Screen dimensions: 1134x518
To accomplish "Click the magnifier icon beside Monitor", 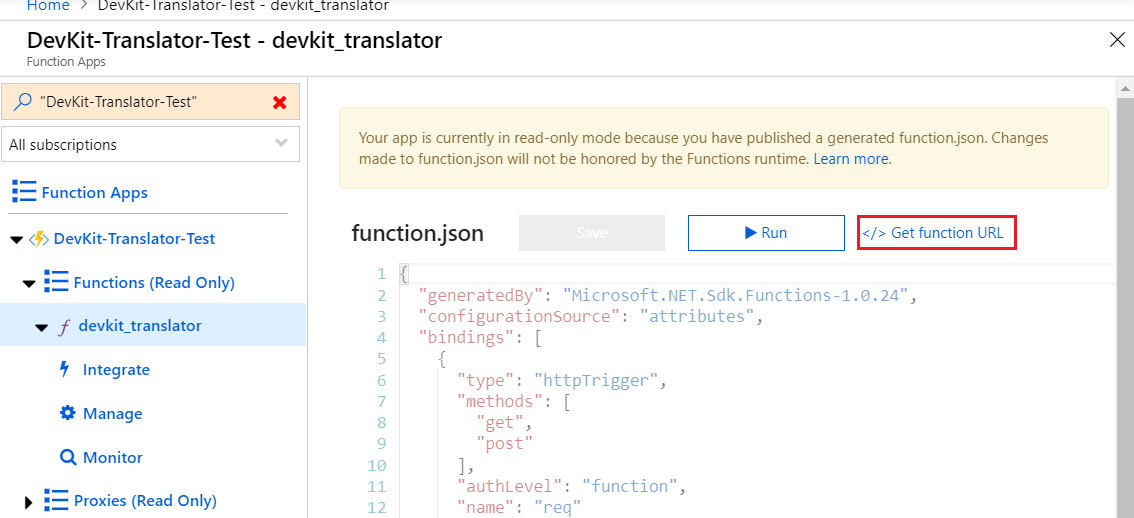I will (67, 457).
